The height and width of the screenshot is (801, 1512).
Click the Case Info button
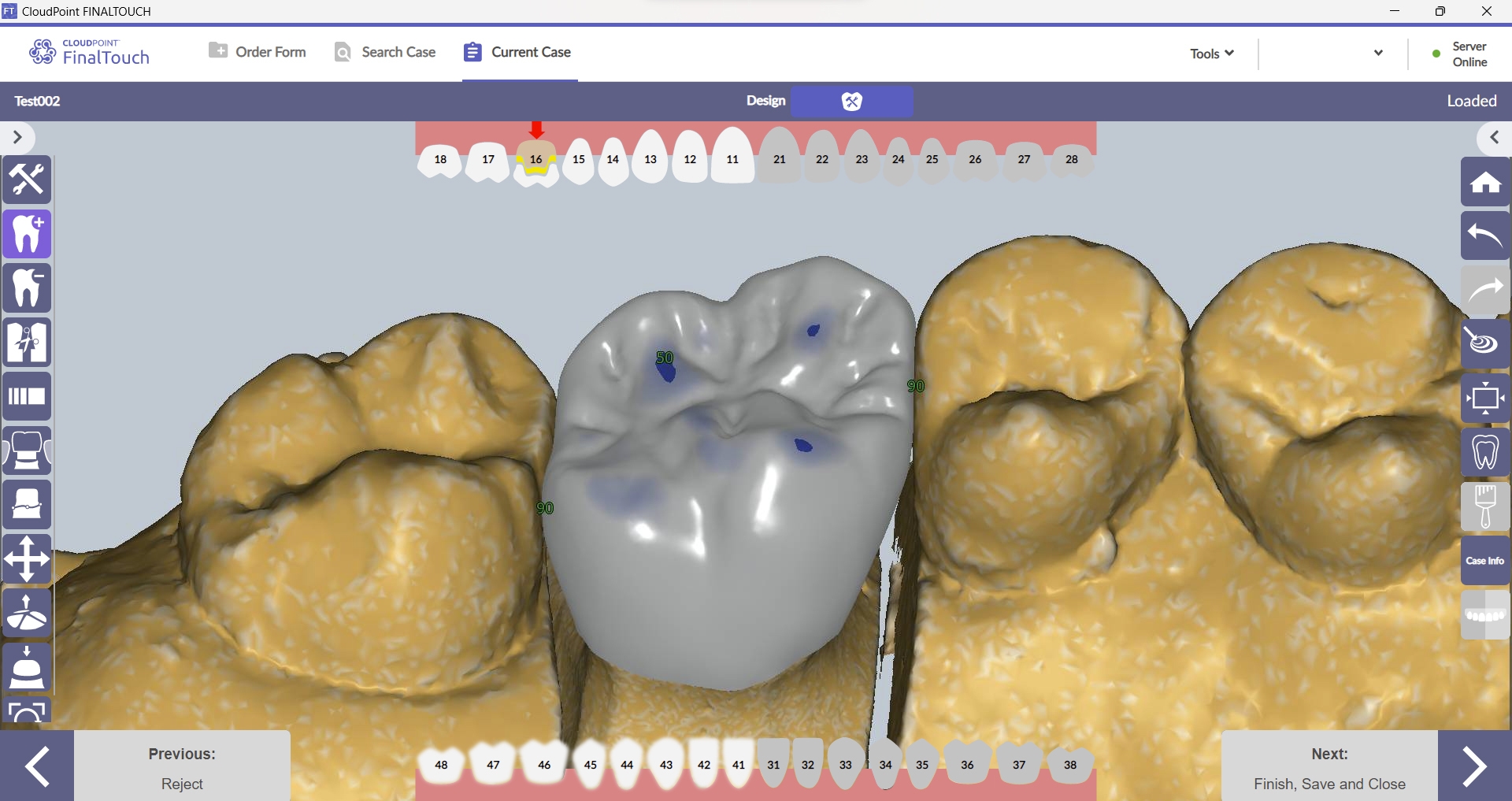(1485, 561)
